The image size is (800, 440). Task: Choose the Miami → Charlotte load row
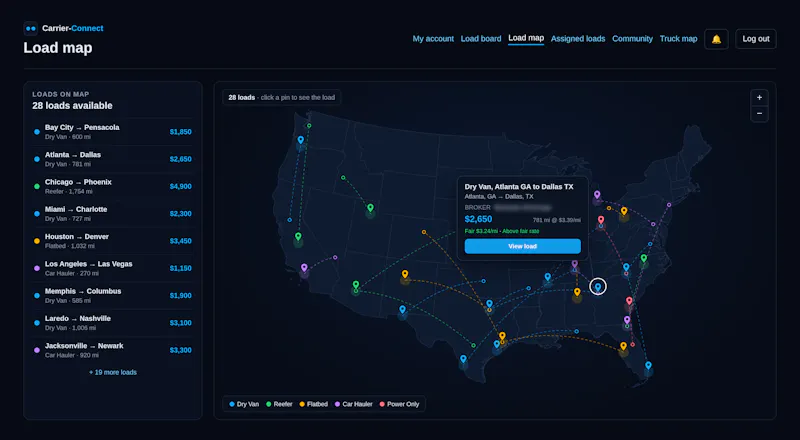113,214
